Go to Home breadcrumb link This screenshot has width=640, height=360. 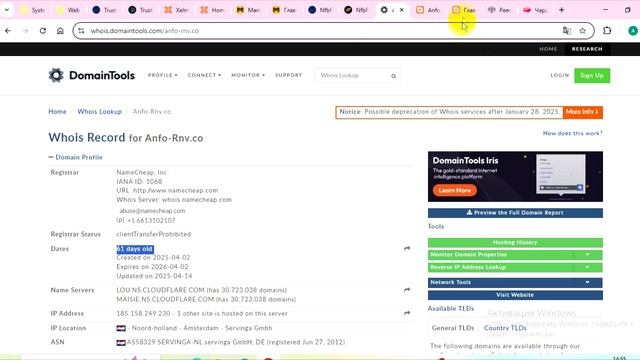tap(57, 111)
